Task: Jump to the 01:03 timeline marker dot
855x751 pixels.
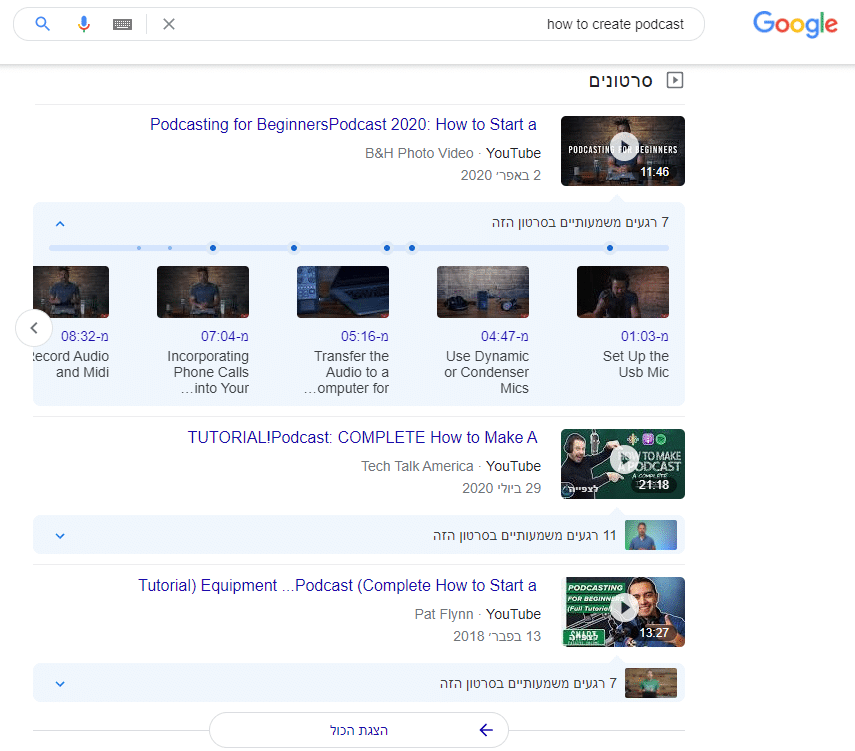Action: click(x=610, y=248)
